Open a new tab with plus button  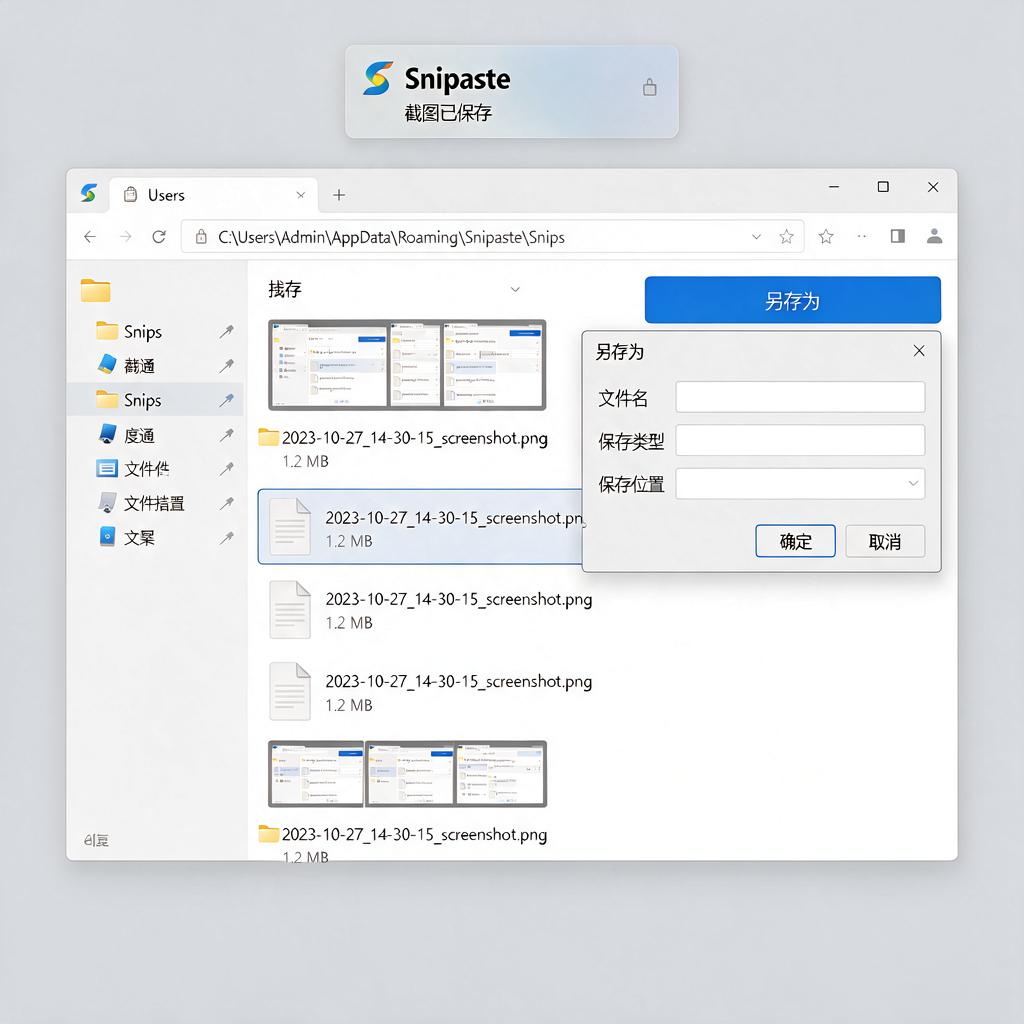pyautogui.click(x=339, y=195)
